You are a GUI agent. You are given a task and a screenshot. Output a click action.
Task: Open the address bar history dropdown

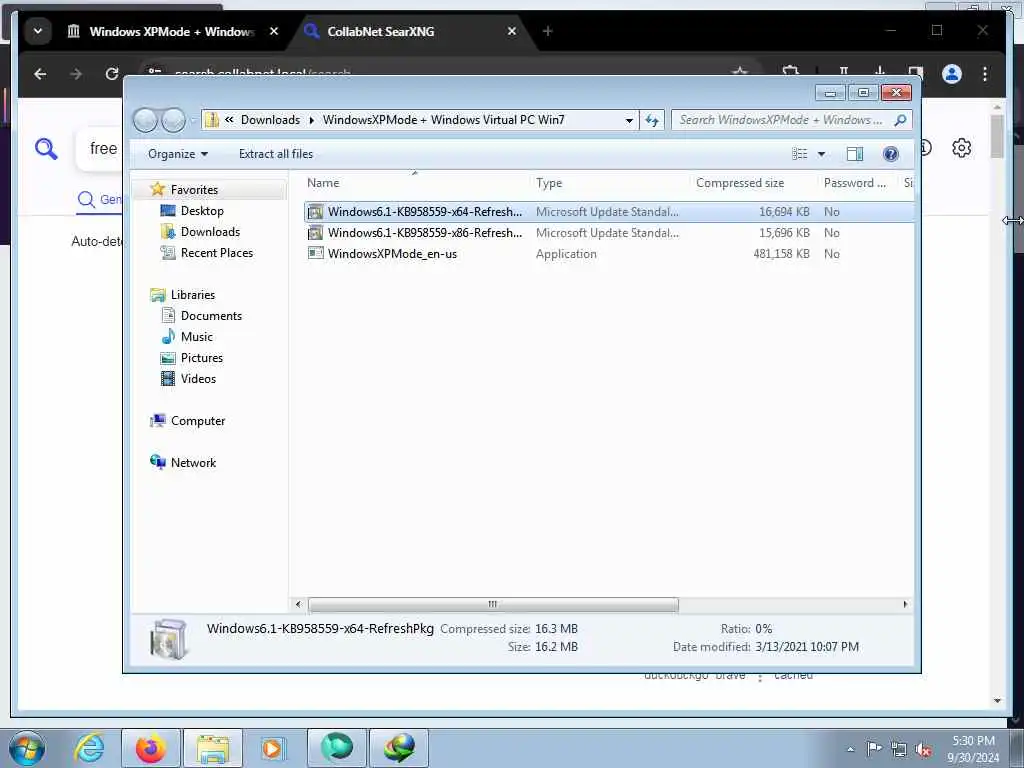click(x=629, y=120)
